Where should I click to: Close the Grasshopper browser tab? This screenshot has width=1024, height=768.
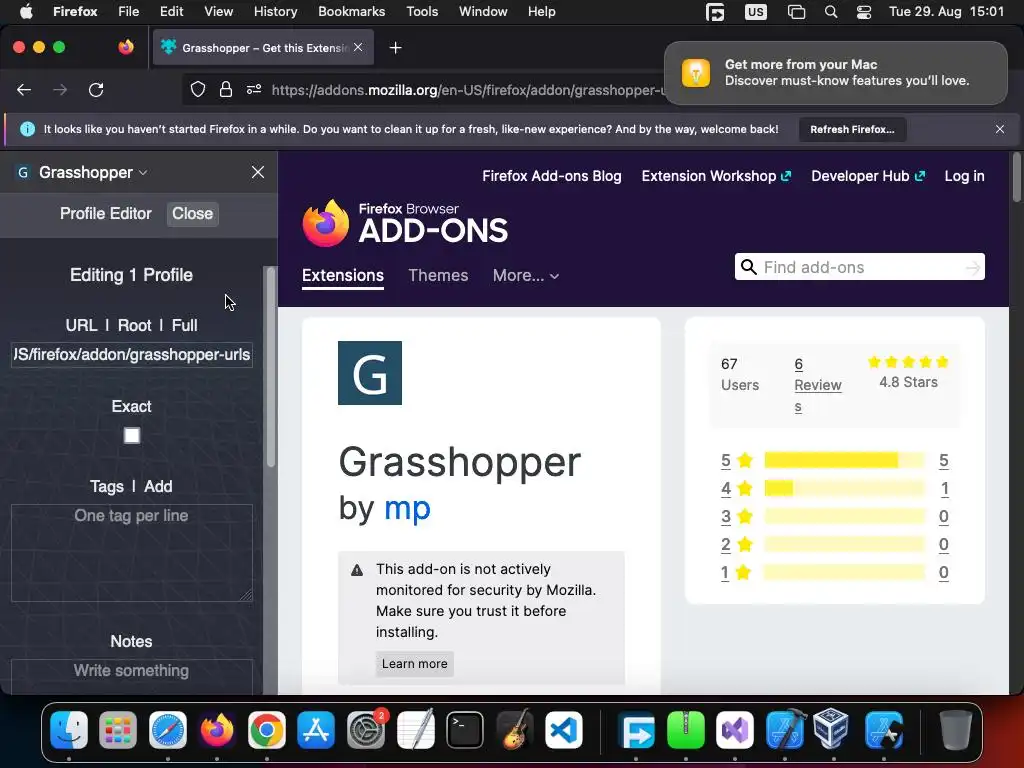pos(358,47)
